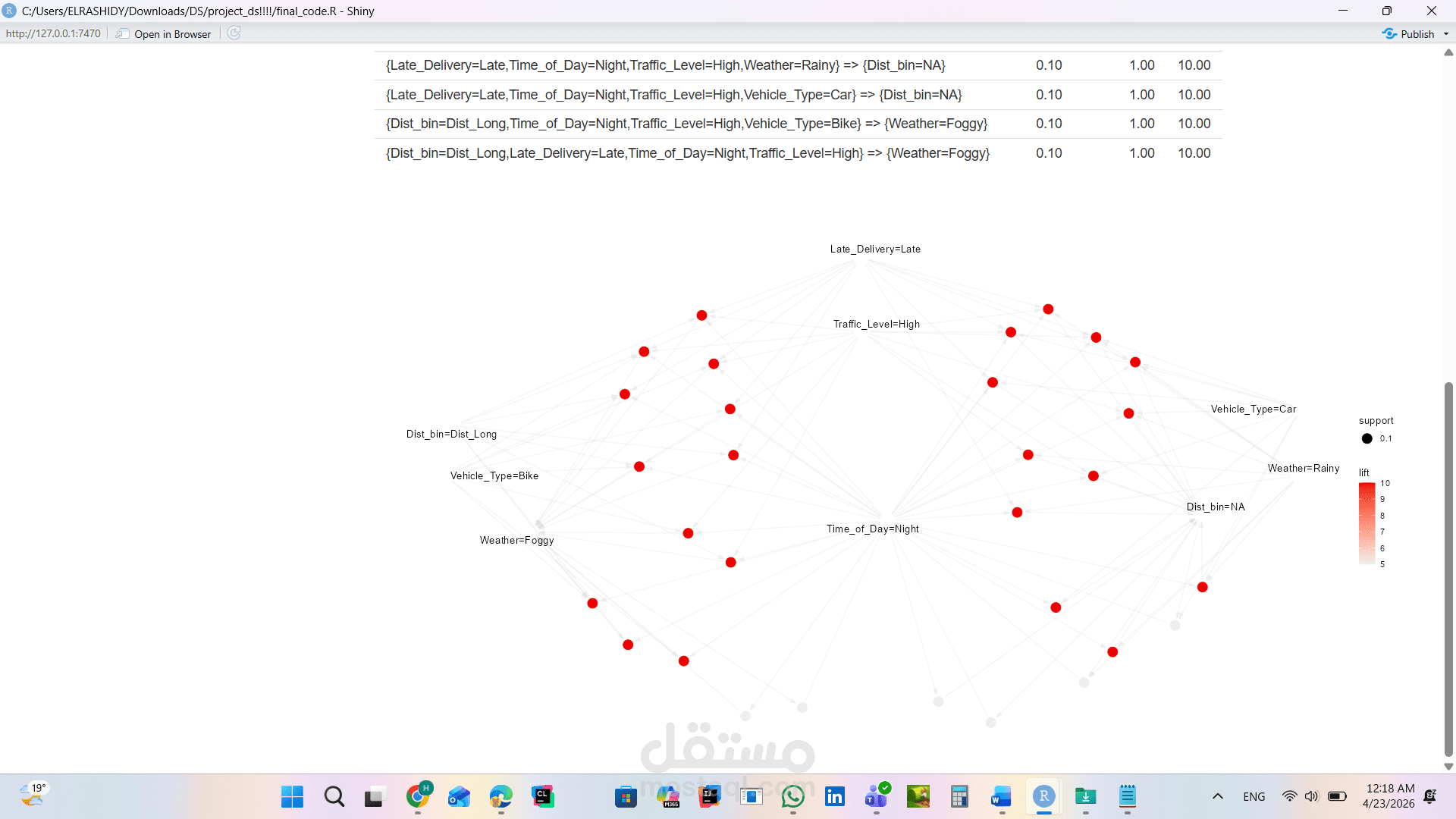The image size is (1456, 819).
Task: Click the page vertical scrollbar thumb
Action: 1448,569
